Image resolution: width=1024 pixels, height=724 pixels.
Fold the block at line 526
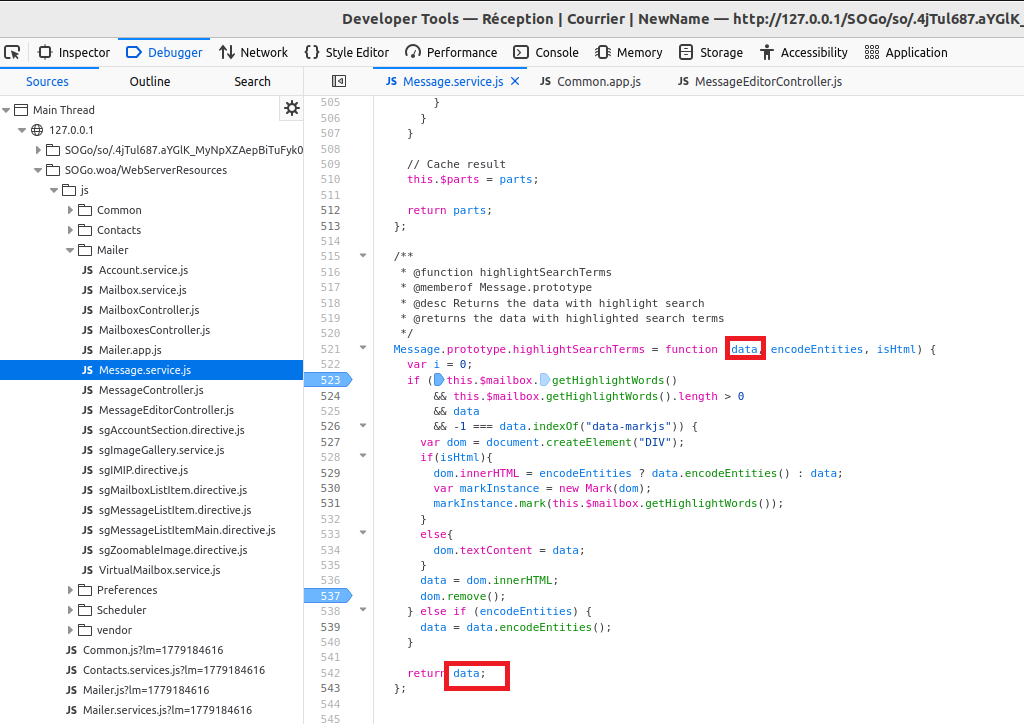click(363, 426)
